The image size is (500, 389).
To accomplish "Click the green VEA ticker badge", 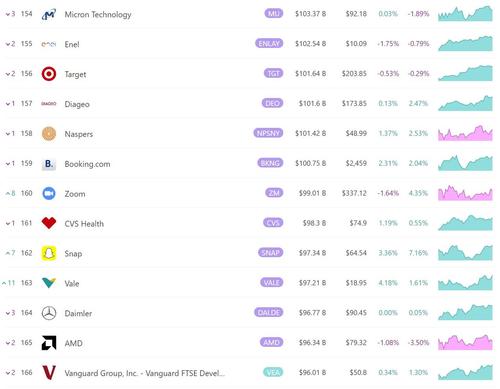I will coord(273,372).
